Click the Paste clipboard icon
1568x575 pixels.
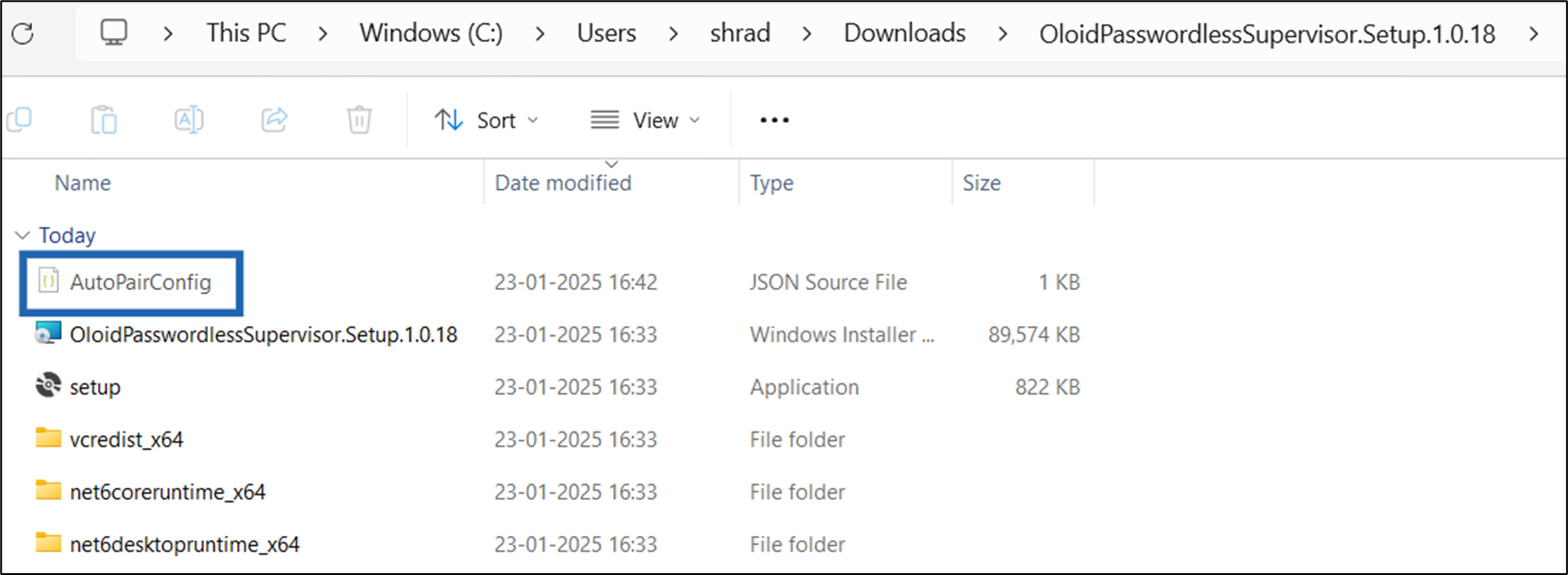tap(104, 120)
